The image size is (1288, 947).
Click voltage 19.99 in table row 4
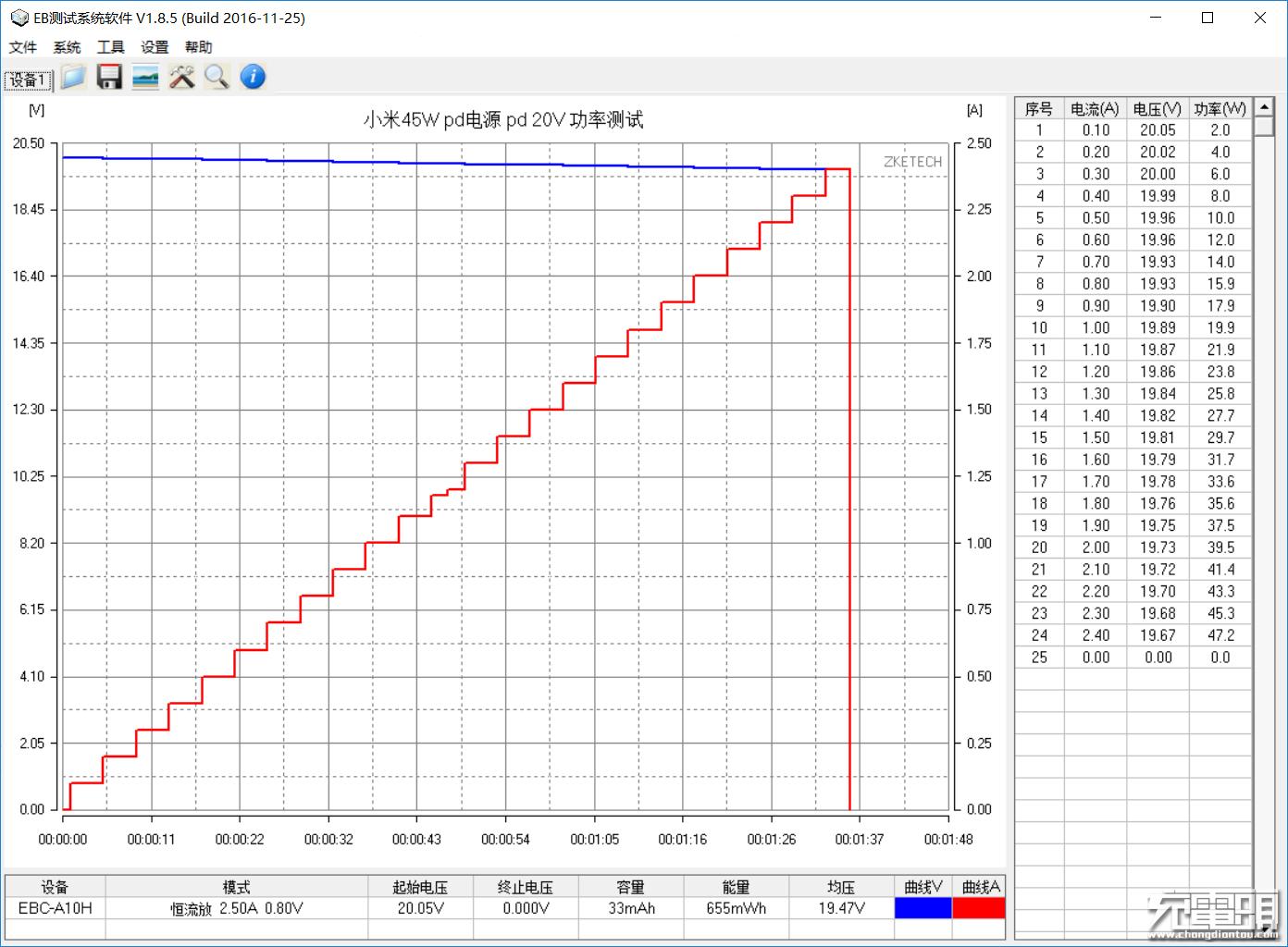click(x=1158, y=196)
